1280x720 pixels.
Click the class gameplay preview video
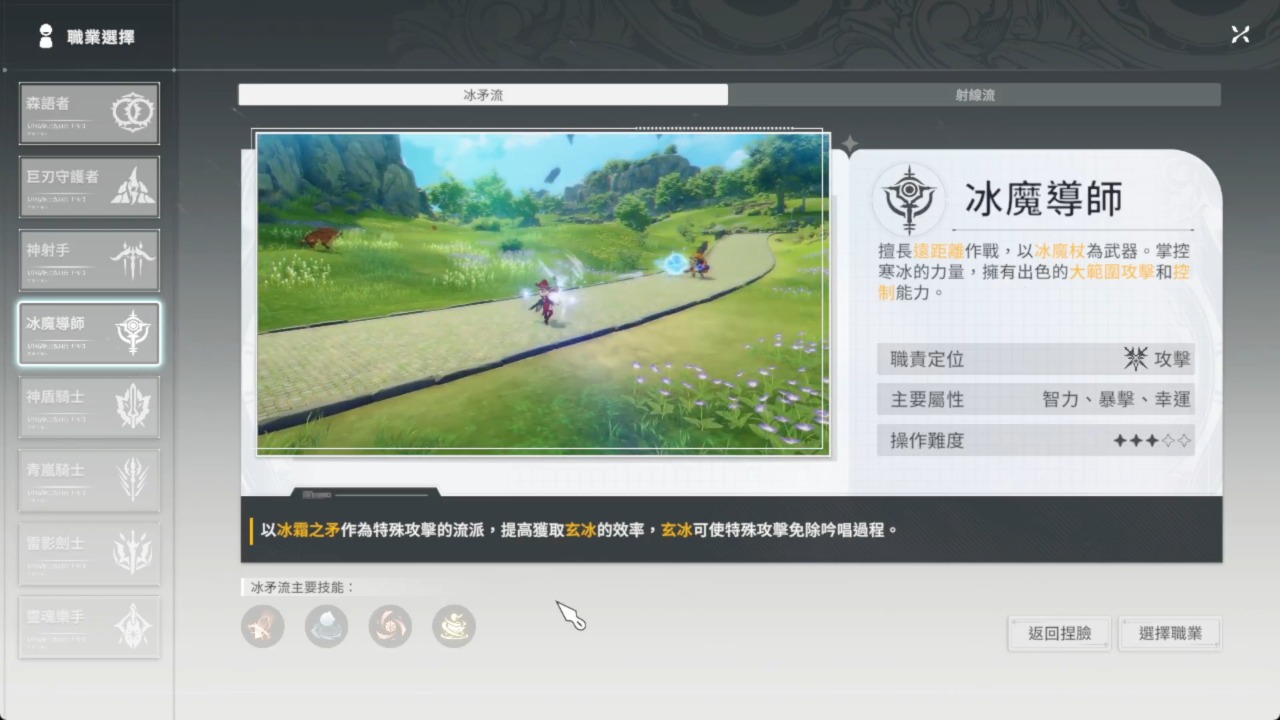tap(543, 293)
